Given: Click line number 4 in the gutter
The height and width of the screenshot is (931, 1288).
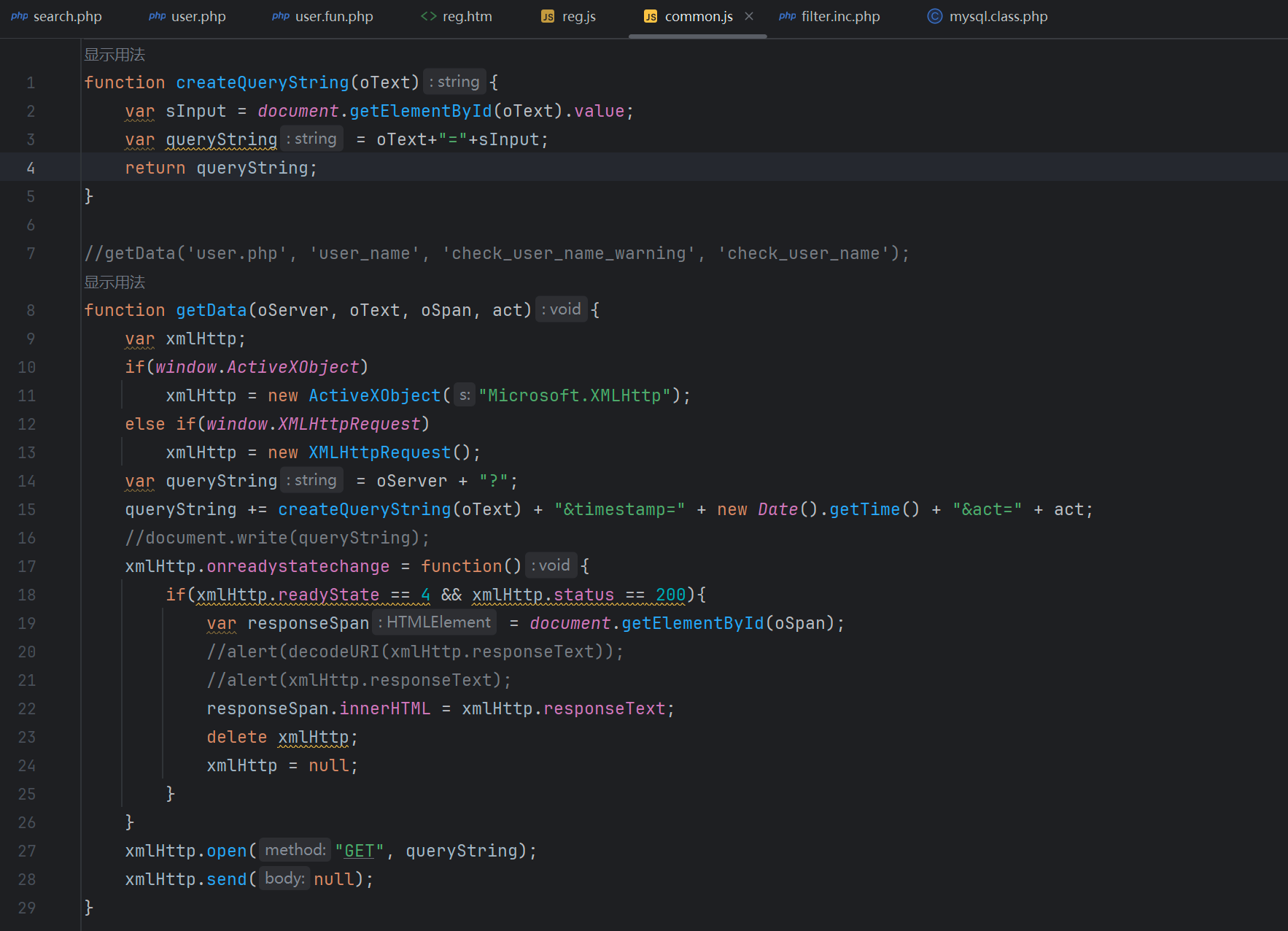Looking at the screenshot, I should [x=31, y=168].
